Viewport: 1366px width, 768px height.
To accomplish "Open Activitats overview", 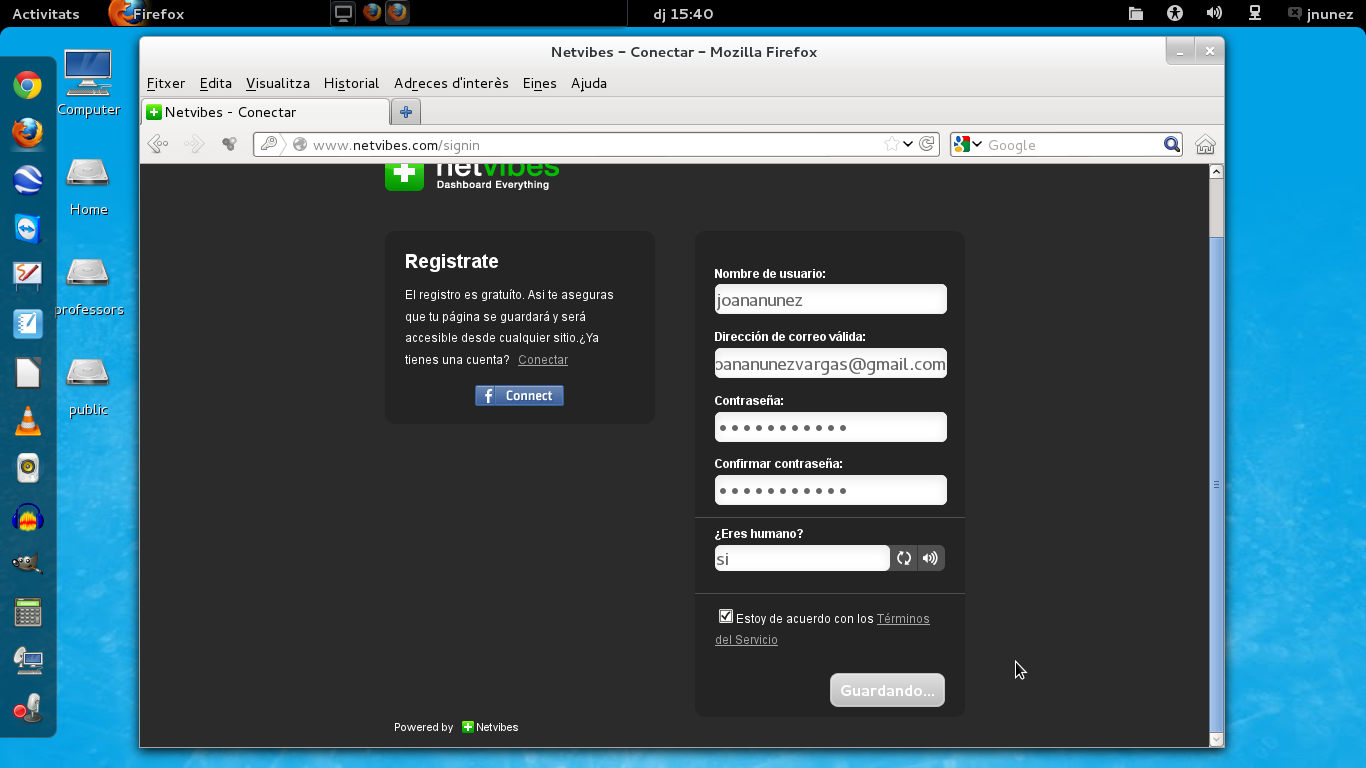I will tap(45, 14).
